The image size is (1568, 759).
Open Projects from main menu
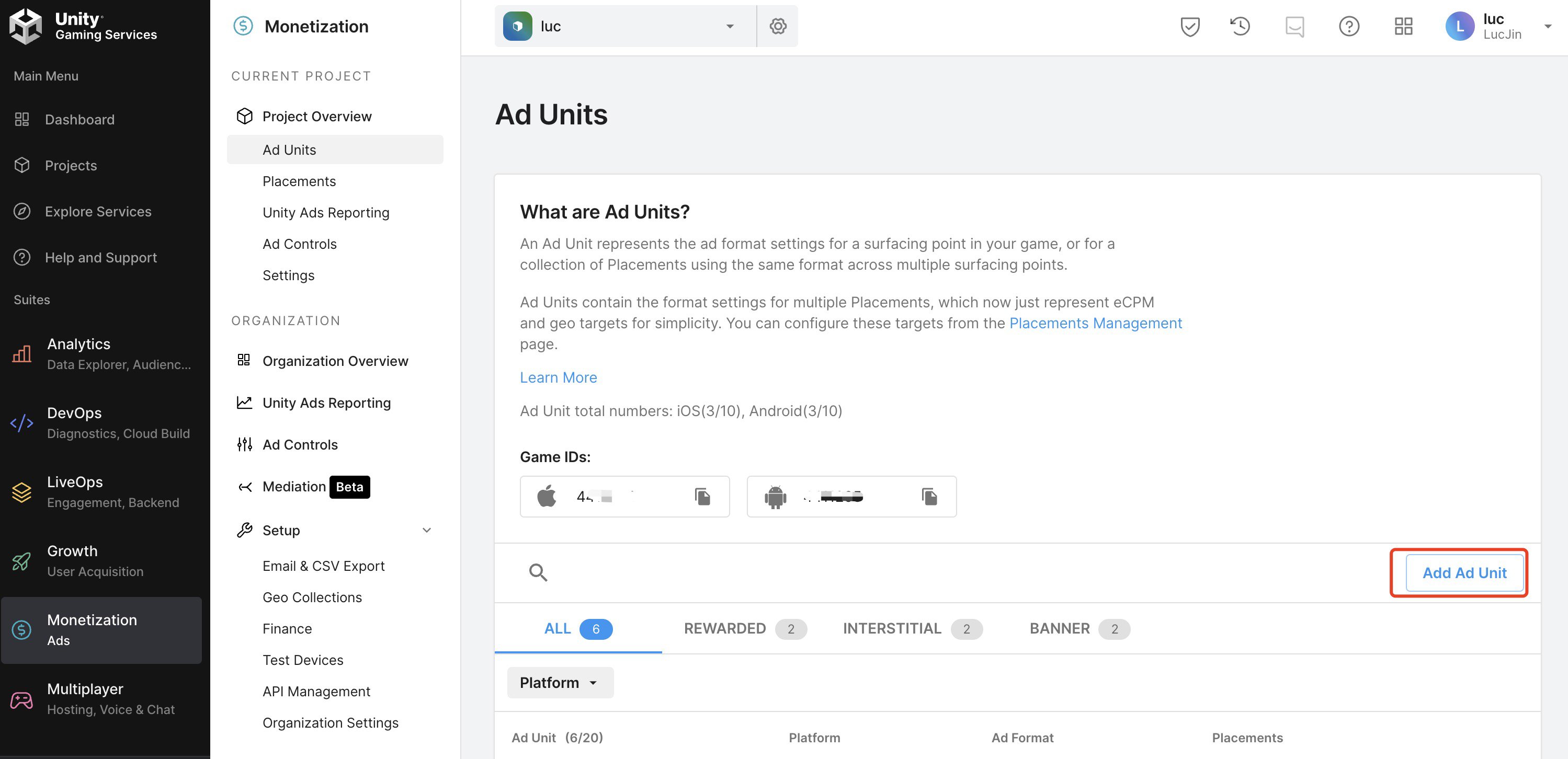point(71,165)
